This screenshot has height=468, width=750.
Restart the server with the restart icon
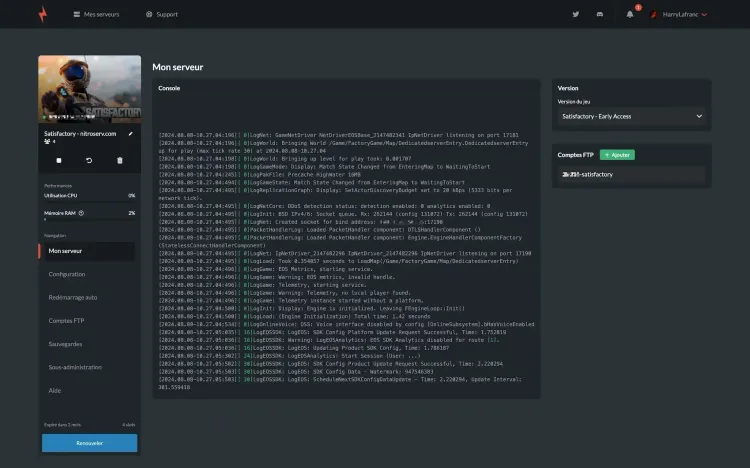(x=89, y=160)
